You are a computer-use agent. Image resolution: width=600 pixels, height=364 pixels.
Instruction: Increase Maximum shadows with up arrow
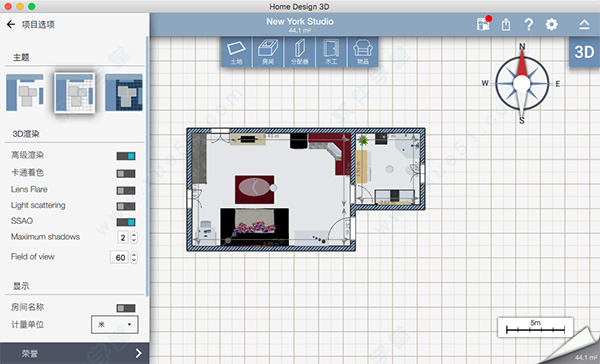(x=134, y=235)
